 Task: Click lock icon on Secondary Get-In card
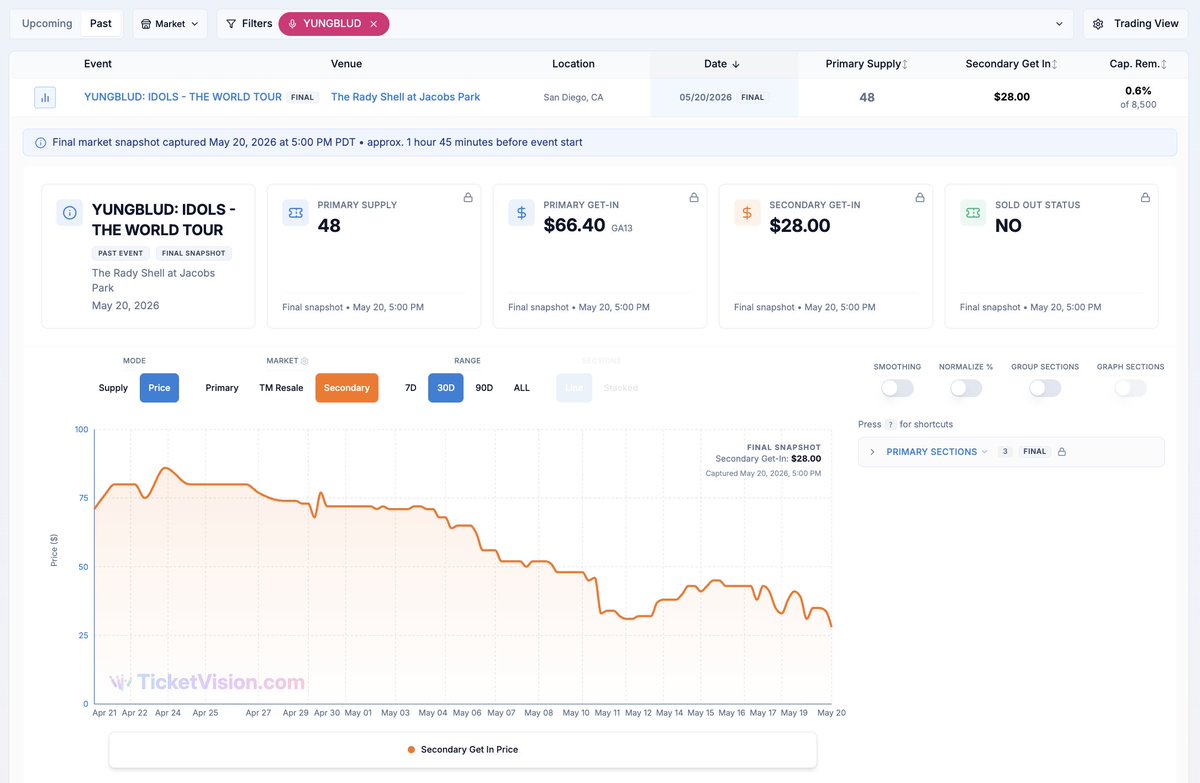click(920, 198)
